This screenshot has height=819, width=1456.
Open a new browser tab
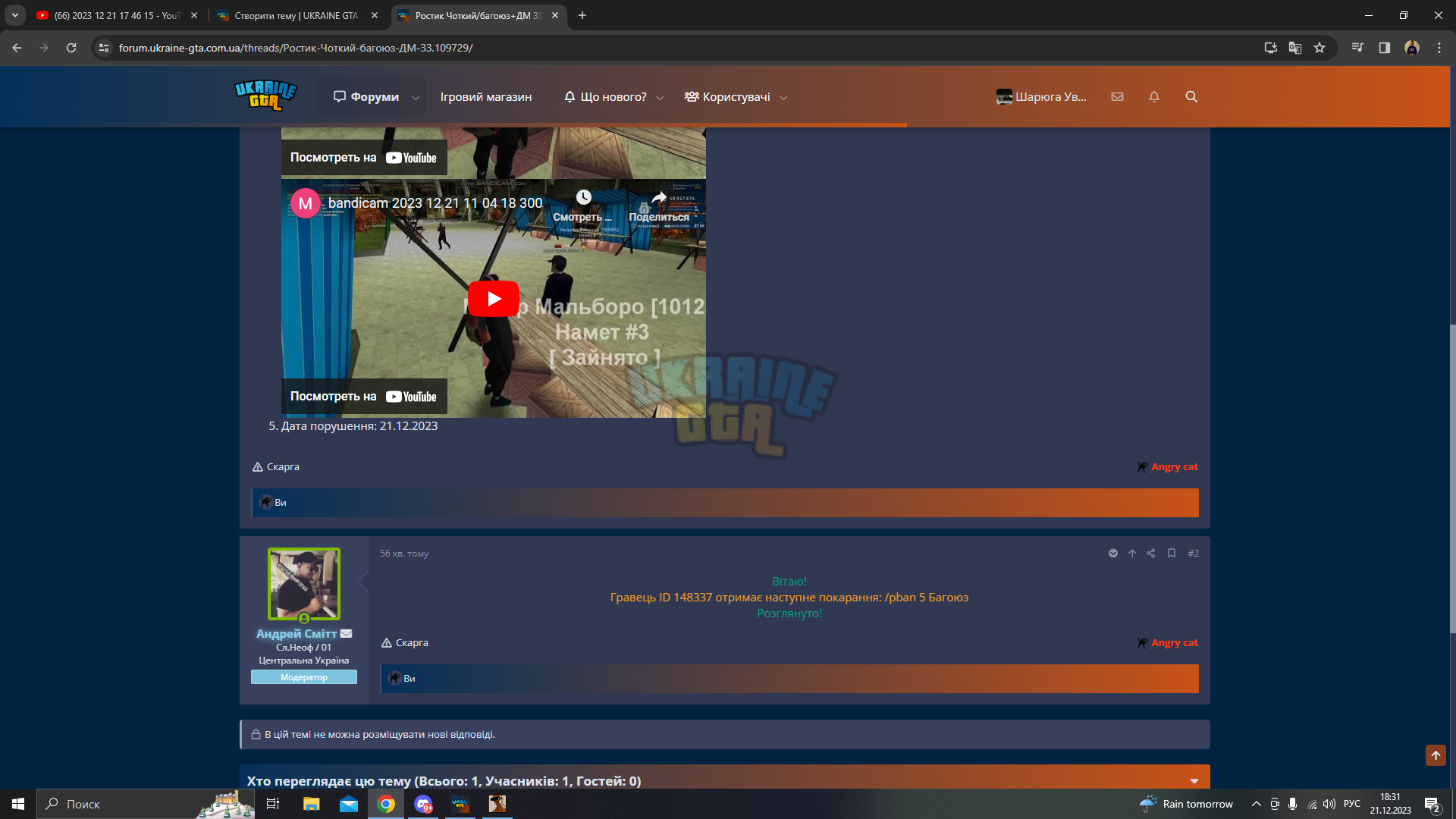coord(582,15)
